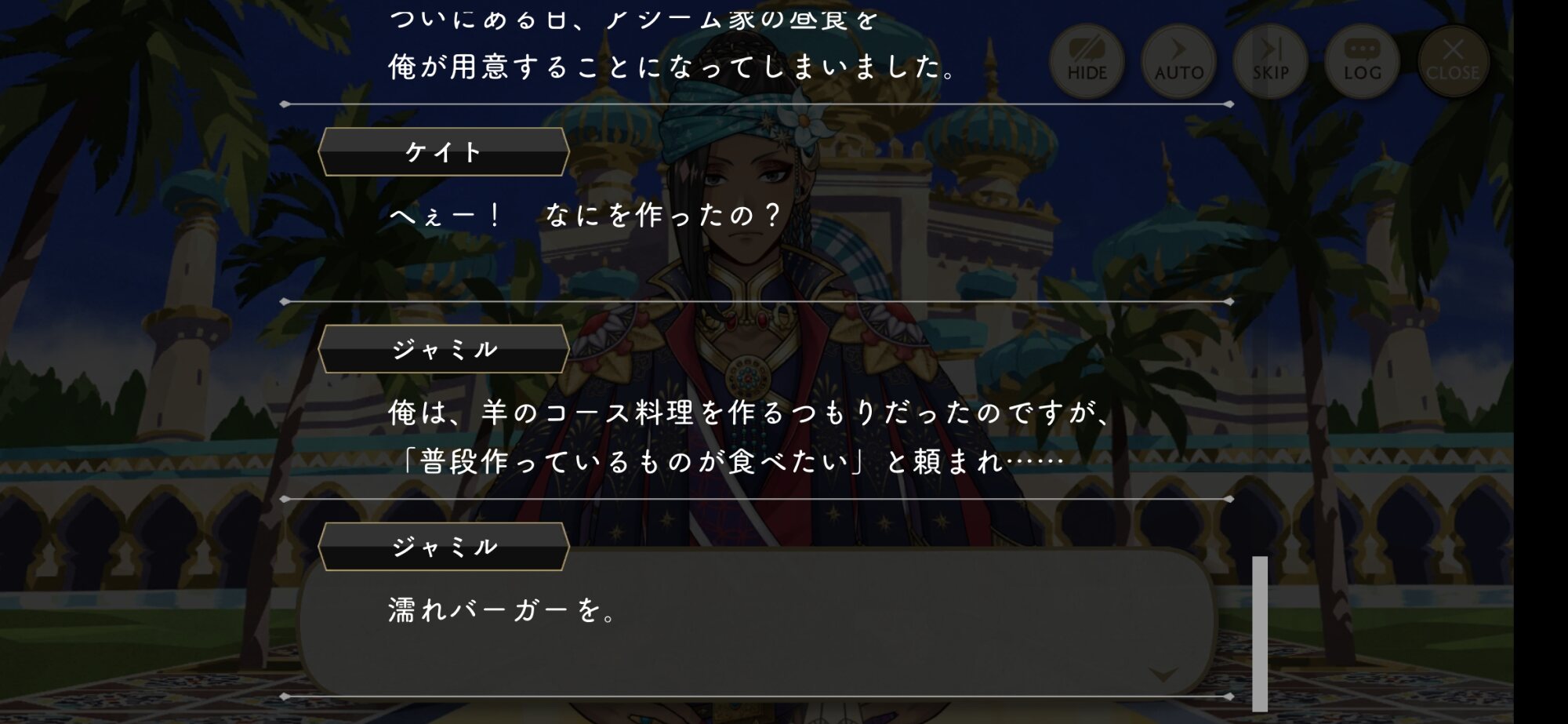Hide the dialogue with HIDE button
The height and width of the screenshot is (724, 1568).
[1087, 60]
